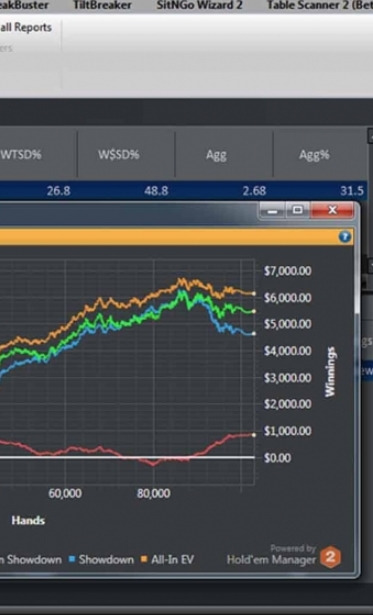
Task: Select the stats row showing 2.68 Agg
Action: coord(183,191)
